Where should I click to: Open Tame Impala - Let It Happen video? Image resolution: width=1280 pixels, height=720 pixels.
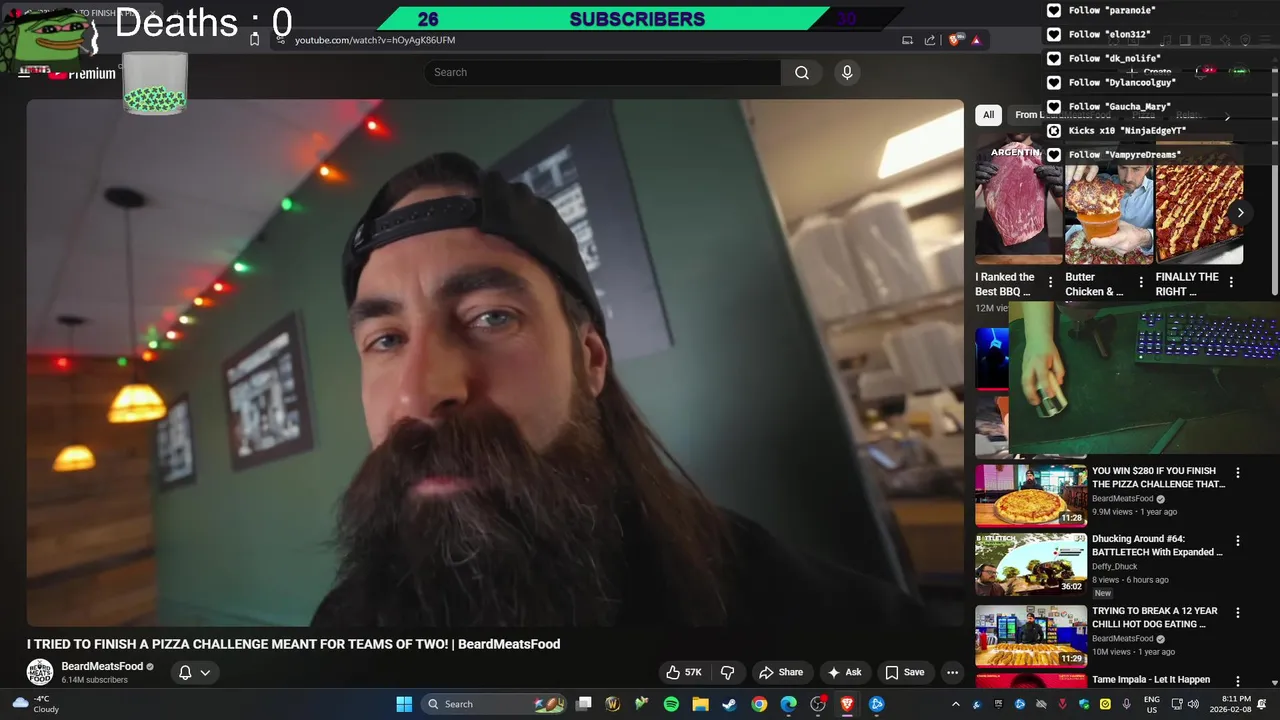click(x=1151, y=679)
